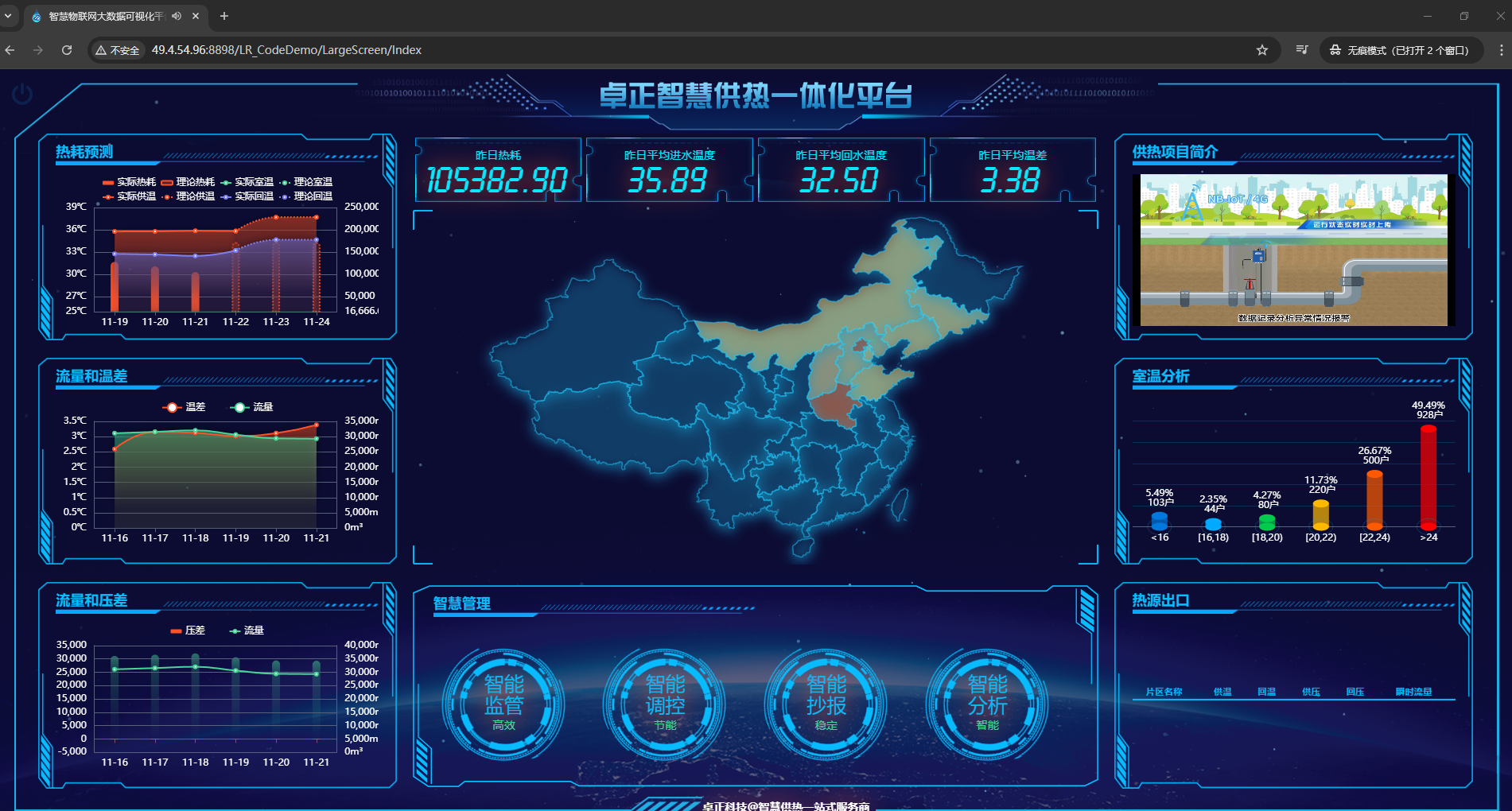This screenshot has height=811, width=1512.
Task: Toggle the 实际热耗 legend series
Action: (129, 182)
